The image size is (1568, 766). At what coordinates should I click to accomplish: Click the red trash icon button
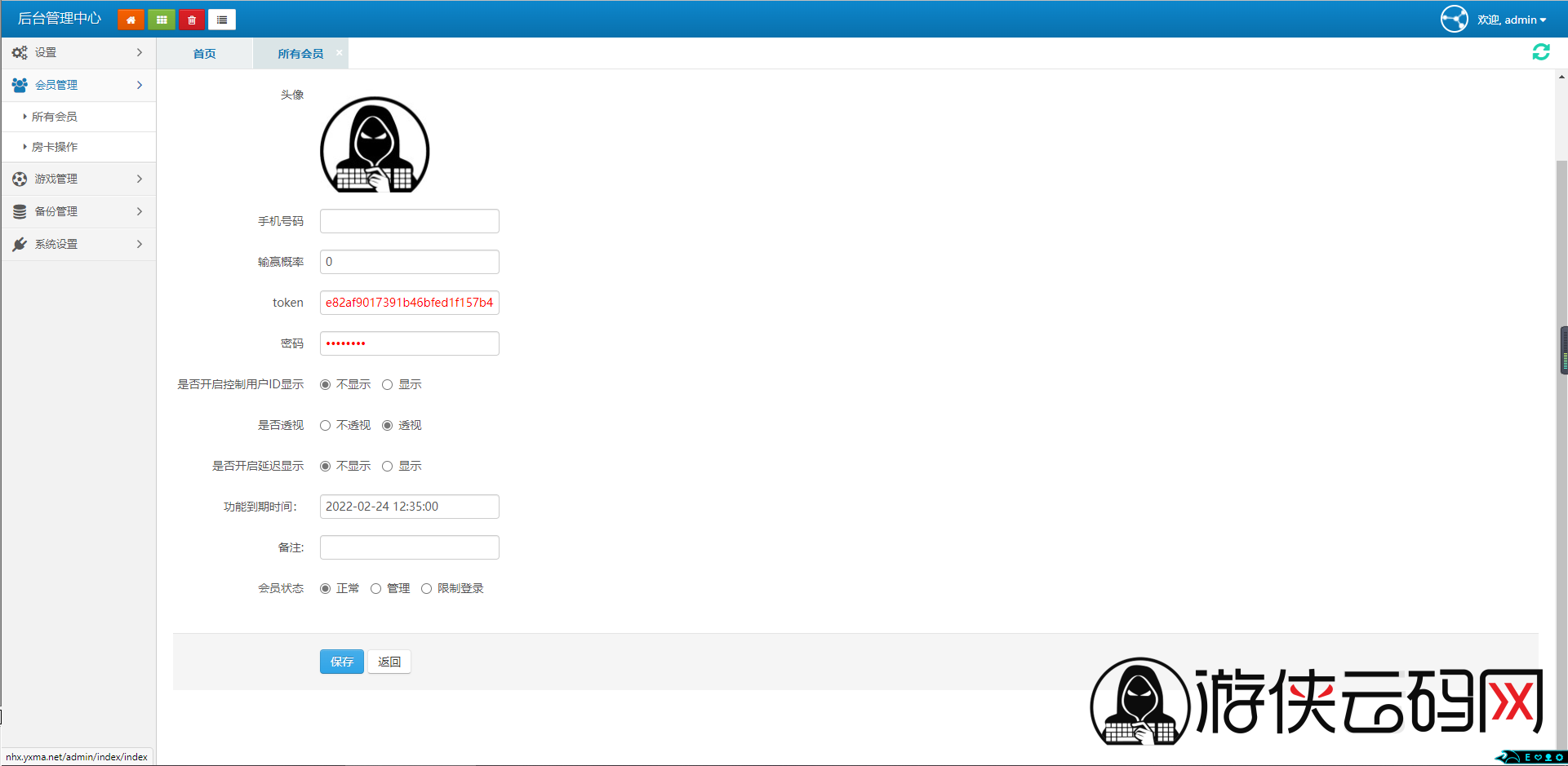192,20
